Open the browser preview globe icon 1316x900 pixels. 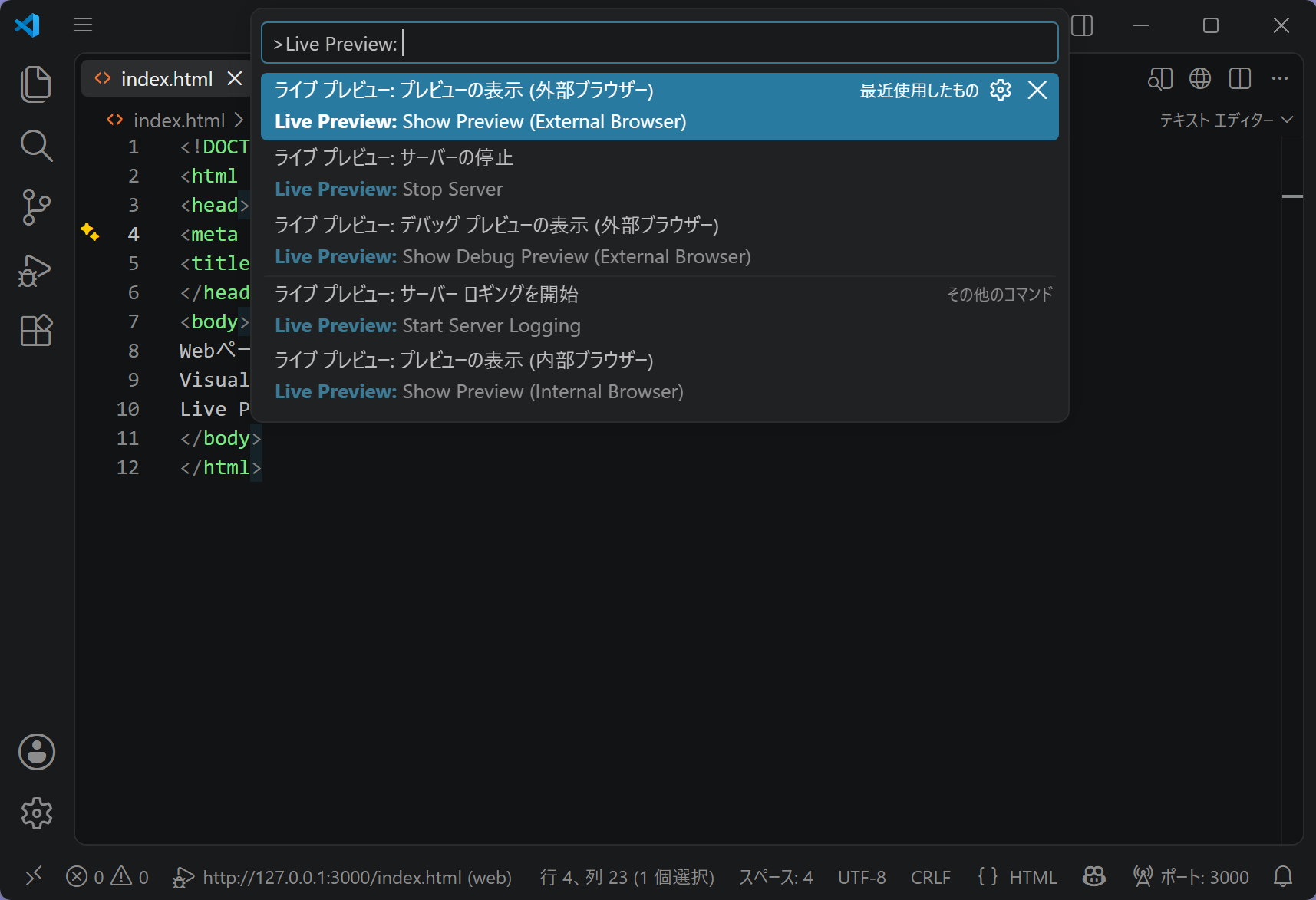[x=1200, y=78]
